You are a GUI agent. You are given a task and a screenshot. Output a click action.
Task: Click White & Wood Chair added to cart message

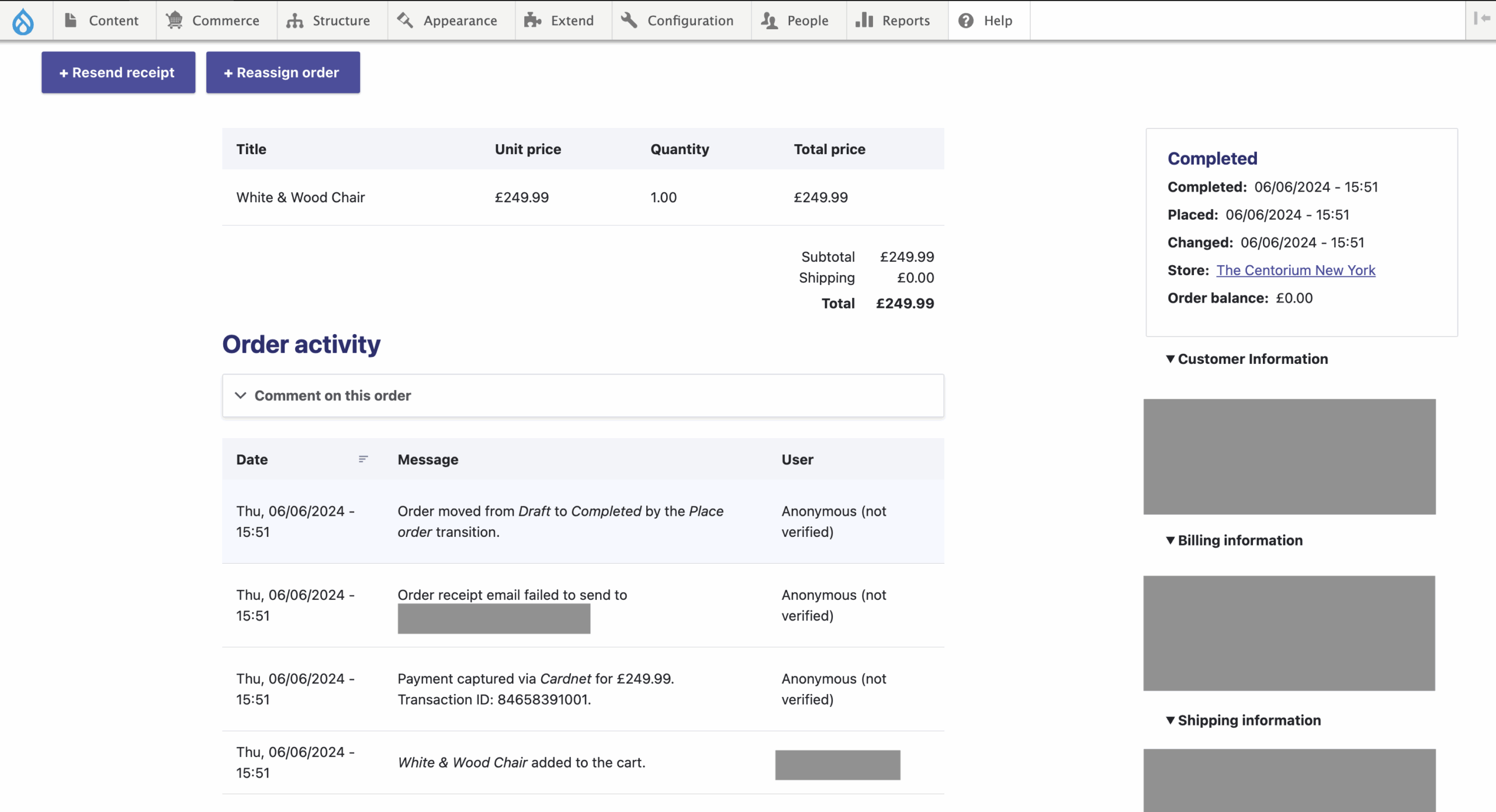(x=521, y=762)
